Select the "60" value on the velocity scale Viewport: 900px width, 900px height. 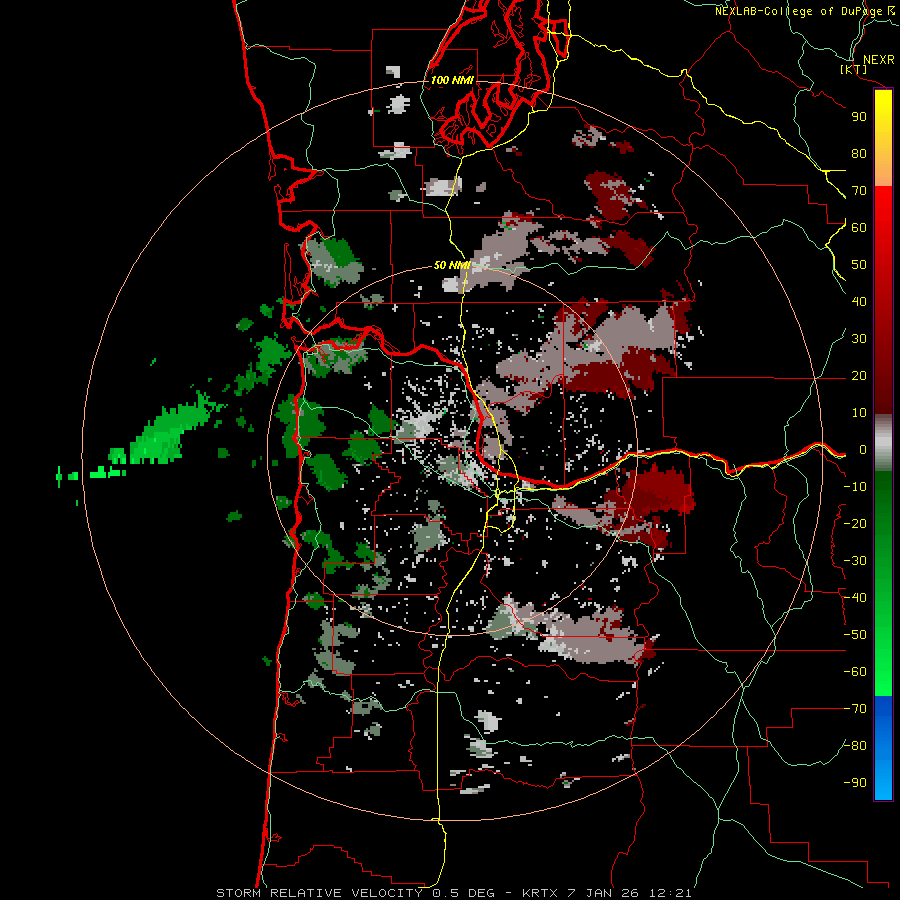click(x=859, y=227)
